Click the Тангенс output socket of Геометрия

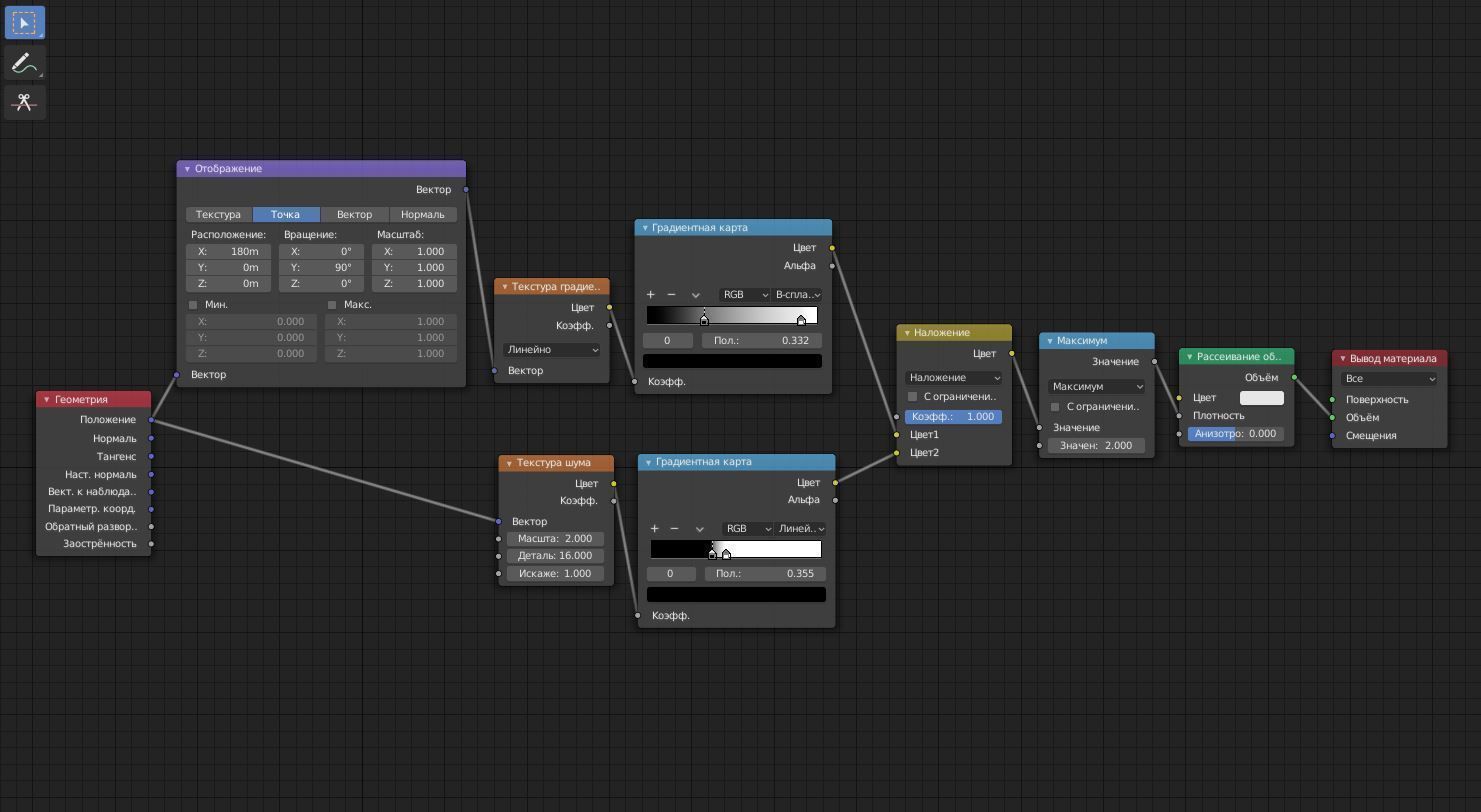click(x=151, y=456)
